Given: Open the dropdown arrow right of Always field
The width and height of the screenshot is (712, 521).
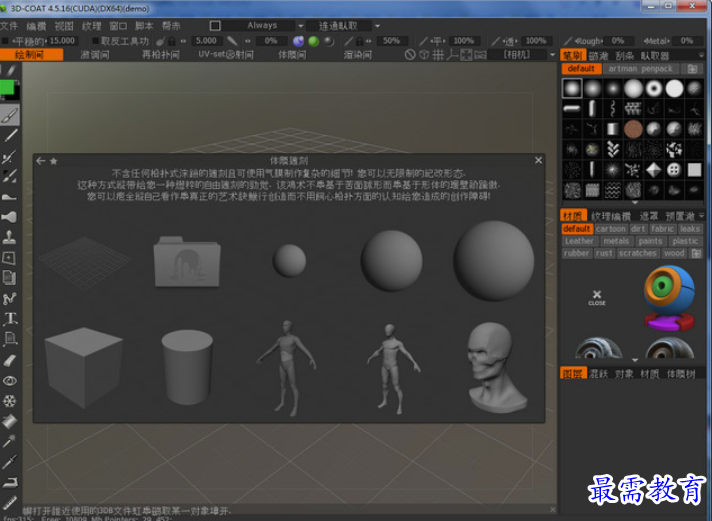Looking at the screenshot, I should coord(300,26).
